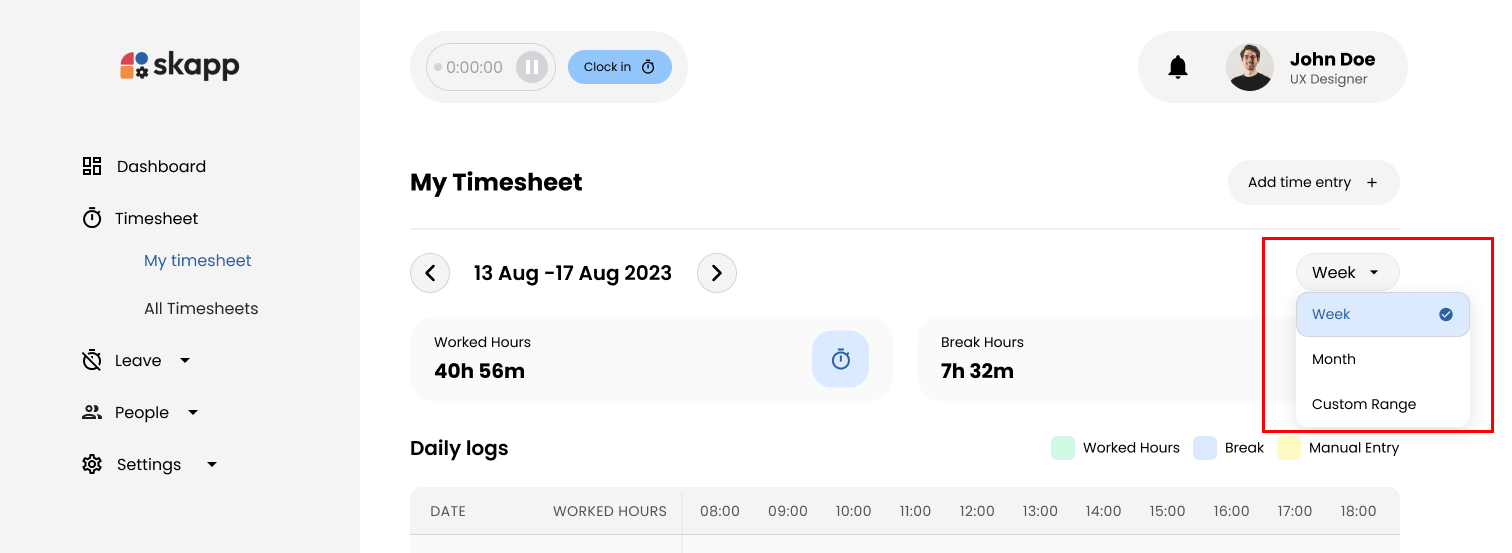Click the 7h 32m break hours value
This screenshot has height=553, width=1512.
click(977, 371)
